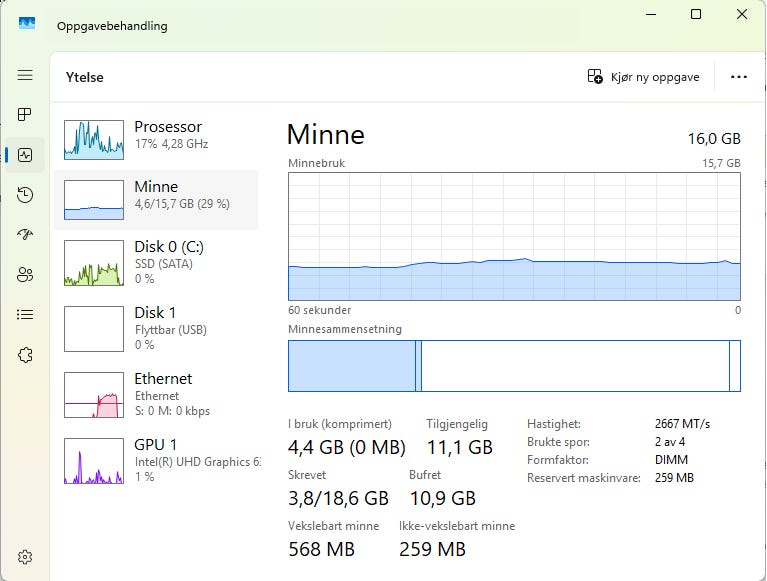Open the Processes page icon

[25, 115]
